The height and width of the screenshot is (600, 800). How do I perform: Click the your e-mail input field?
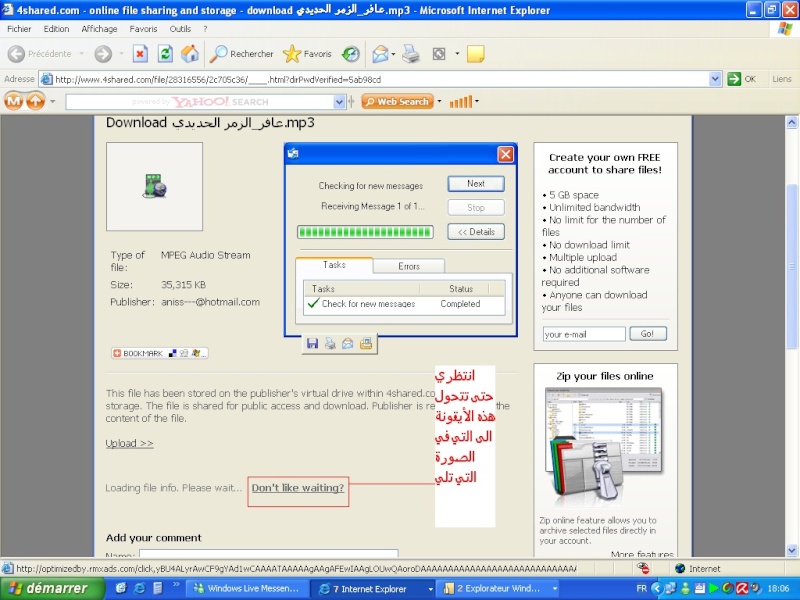[584, 334]
